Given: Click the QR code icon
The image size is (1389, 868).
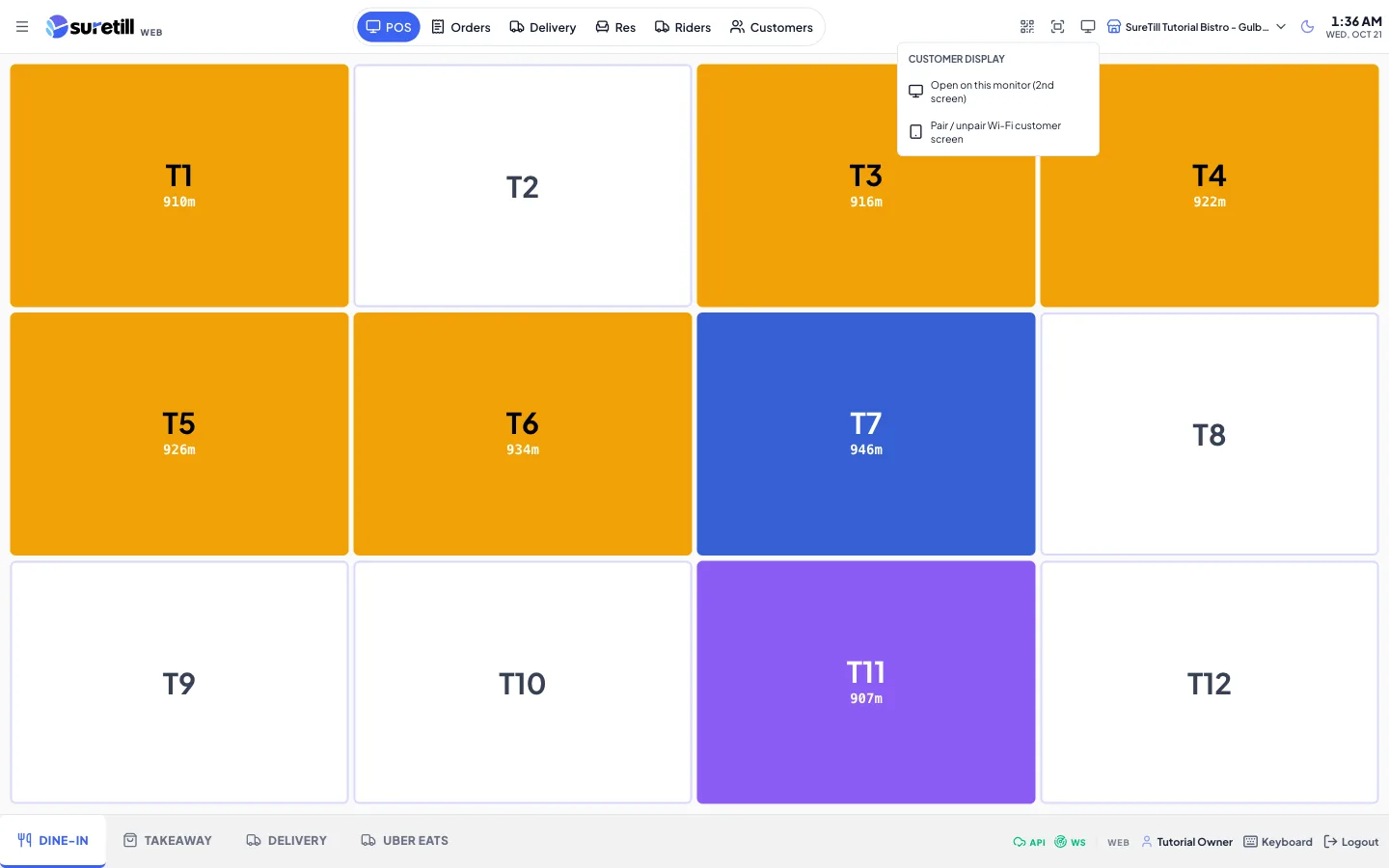Looking at the screenshot, I should pyautogui.click(x=1027, y=27).
